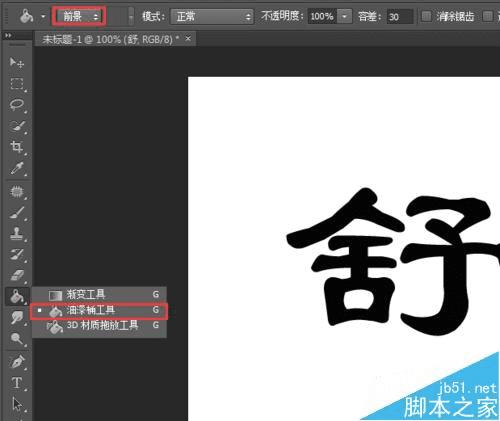Select the Horizontal Type tool

17,383
